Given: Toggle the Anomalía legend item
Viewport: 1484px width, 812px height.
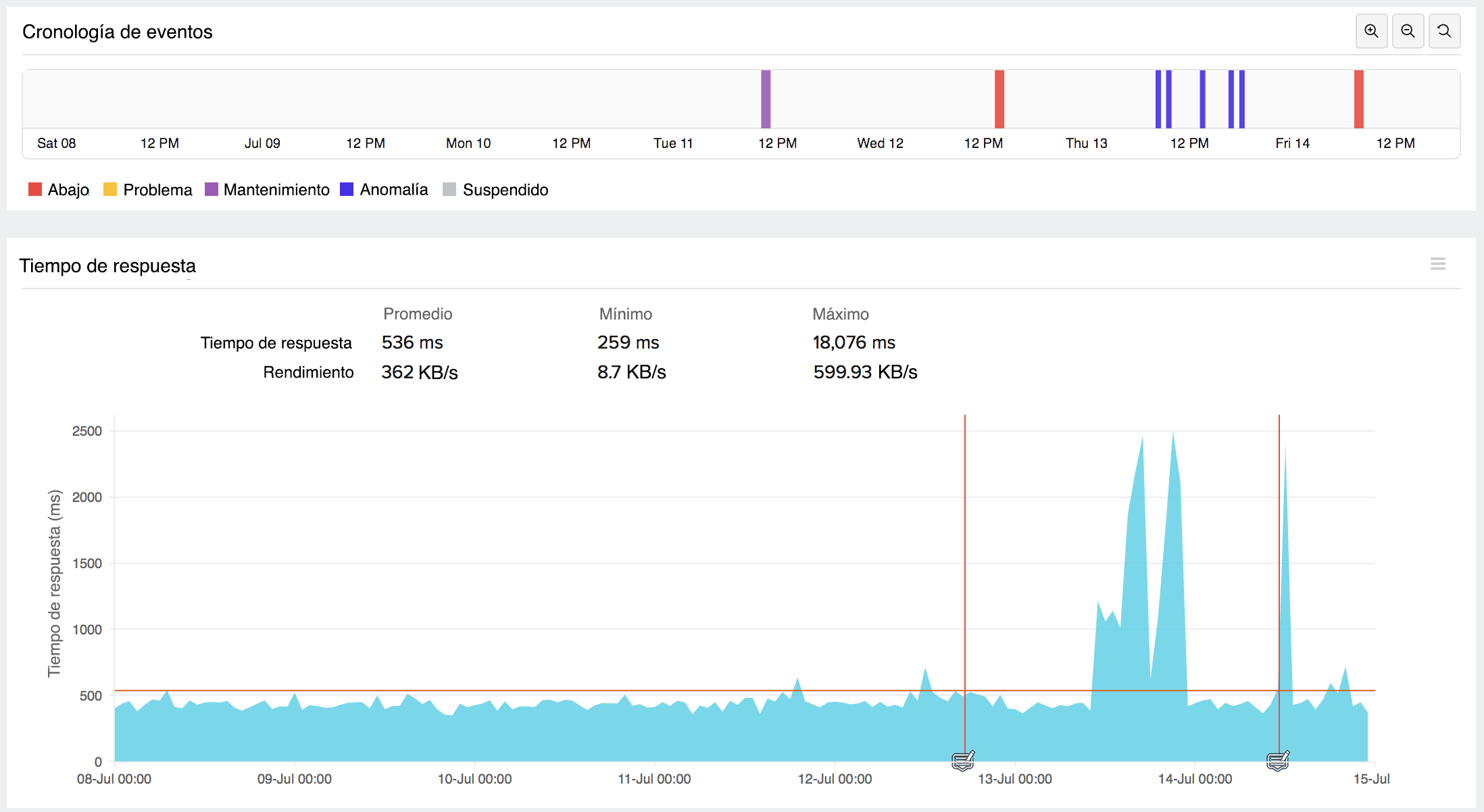Looking at the screenshot, I should [x=385, y=190].
